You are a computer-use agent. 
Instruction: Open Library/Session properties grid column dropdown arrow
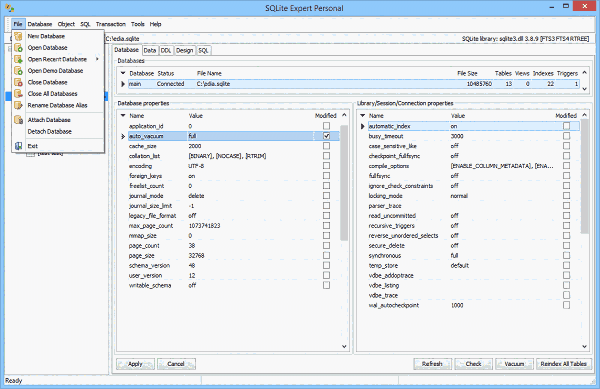(362, 115)
